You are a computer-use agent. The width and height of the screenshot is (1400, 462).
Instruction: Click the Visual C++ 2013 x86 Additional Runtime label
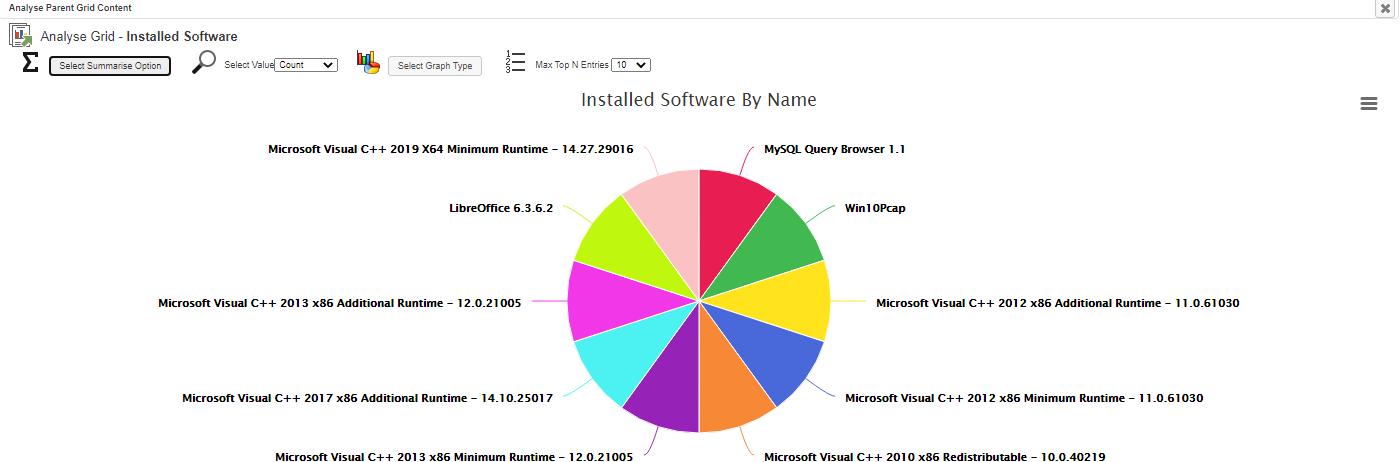point(340,303)
